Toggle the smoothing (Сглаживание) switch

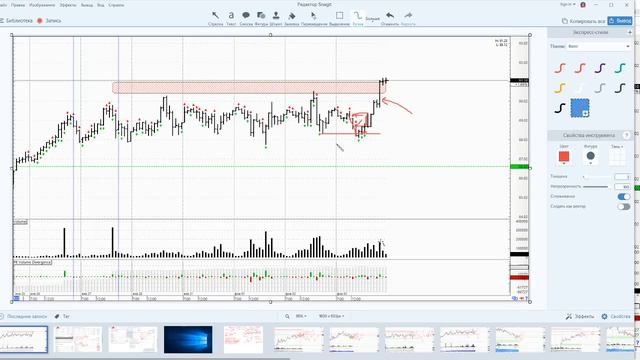coord(623,197)
